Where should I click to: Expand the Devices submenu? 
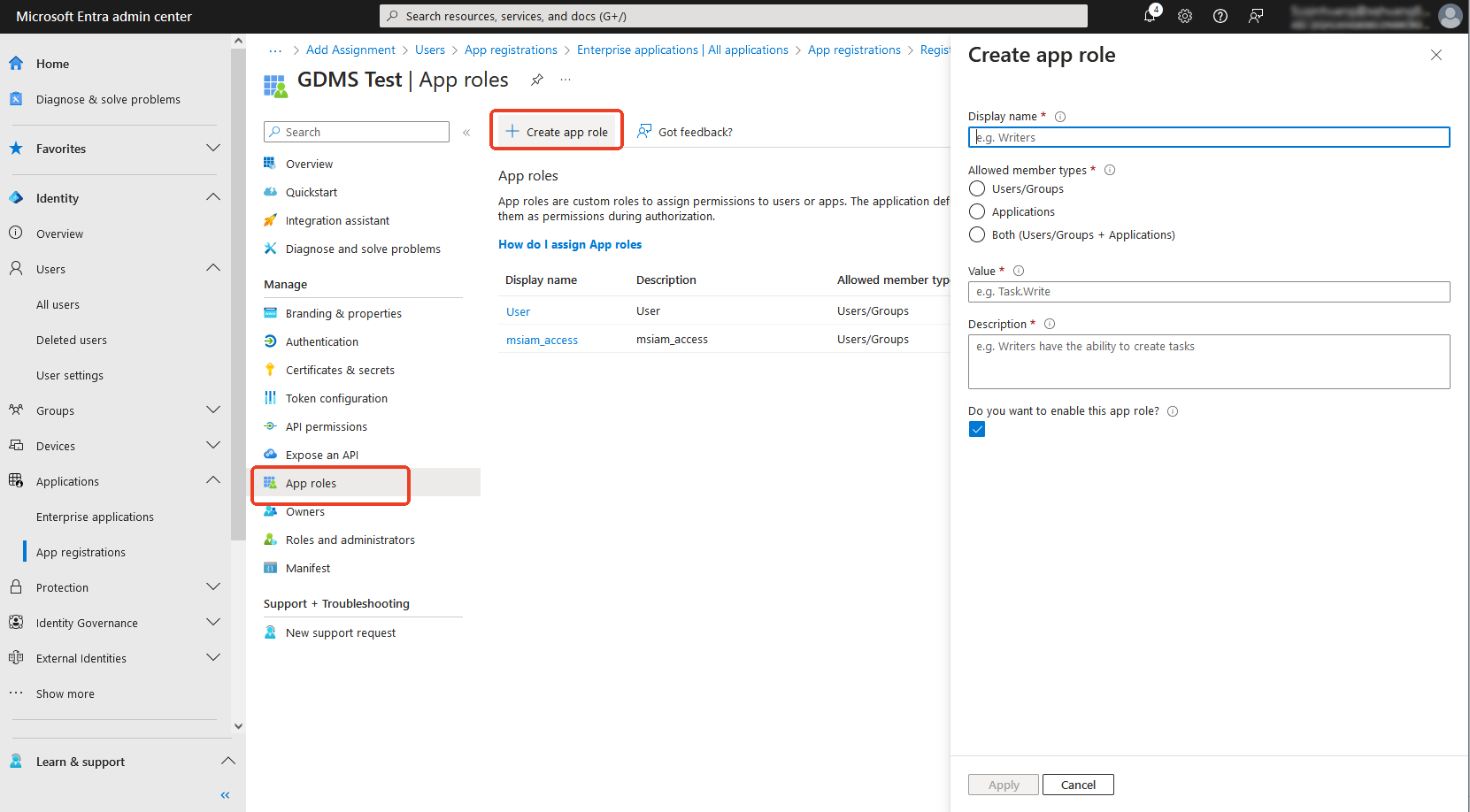pyautogui.click(x=213, y=445)
